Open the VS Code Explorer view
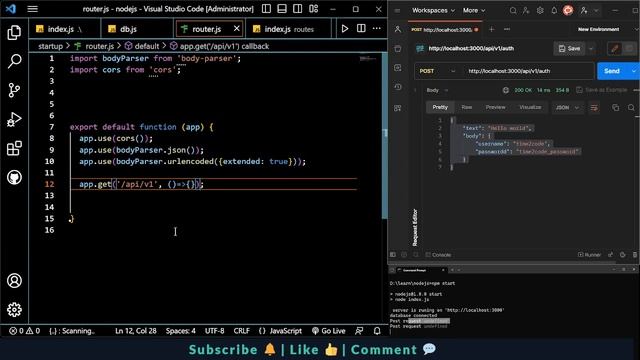The height and width of the screenshot is (360, 640). click(x=14, y=32)
